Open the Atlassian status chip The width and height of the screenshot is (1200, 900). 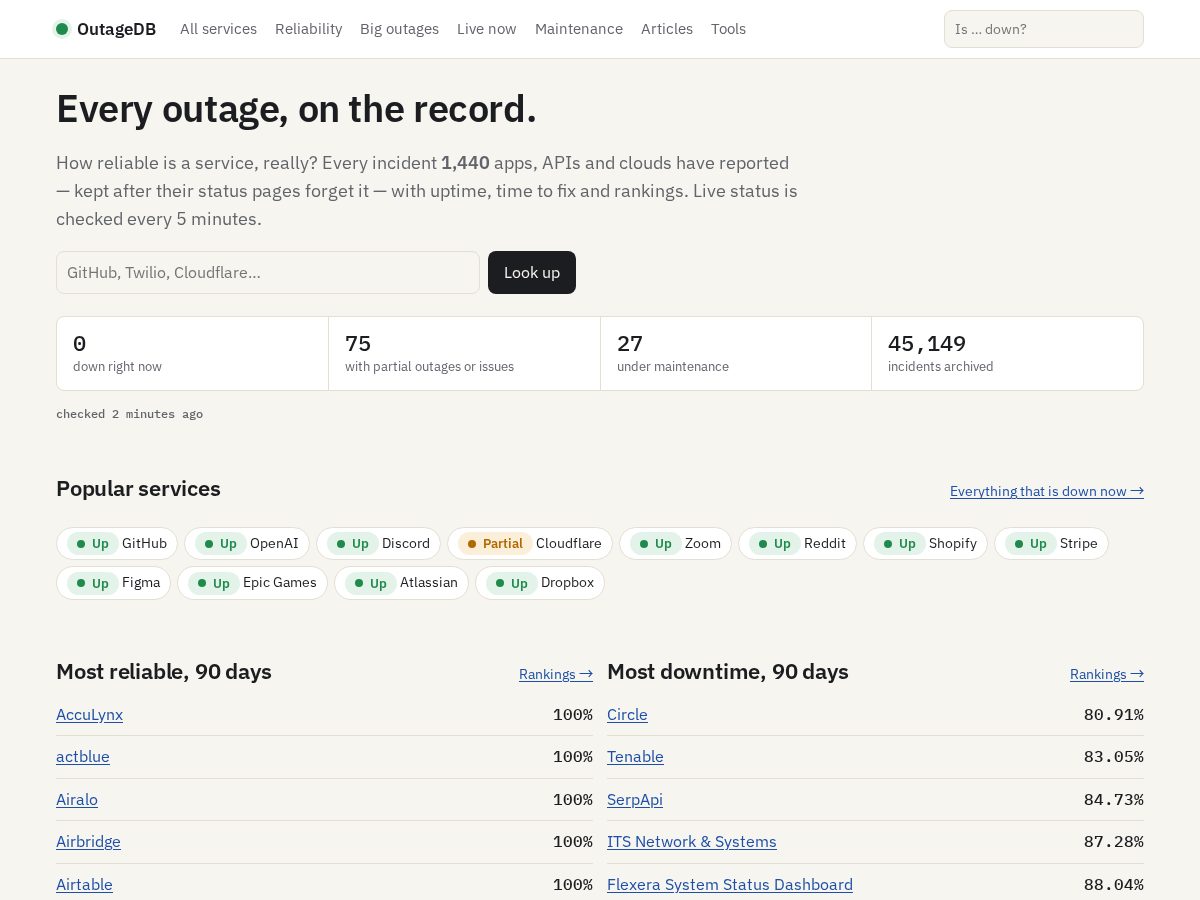tap(401, 582)
